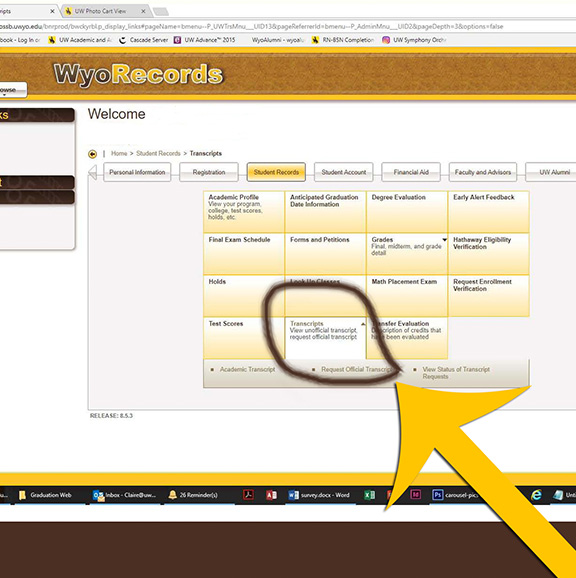Collapse the Transcripts tile arrow

[x=363, y=324]
